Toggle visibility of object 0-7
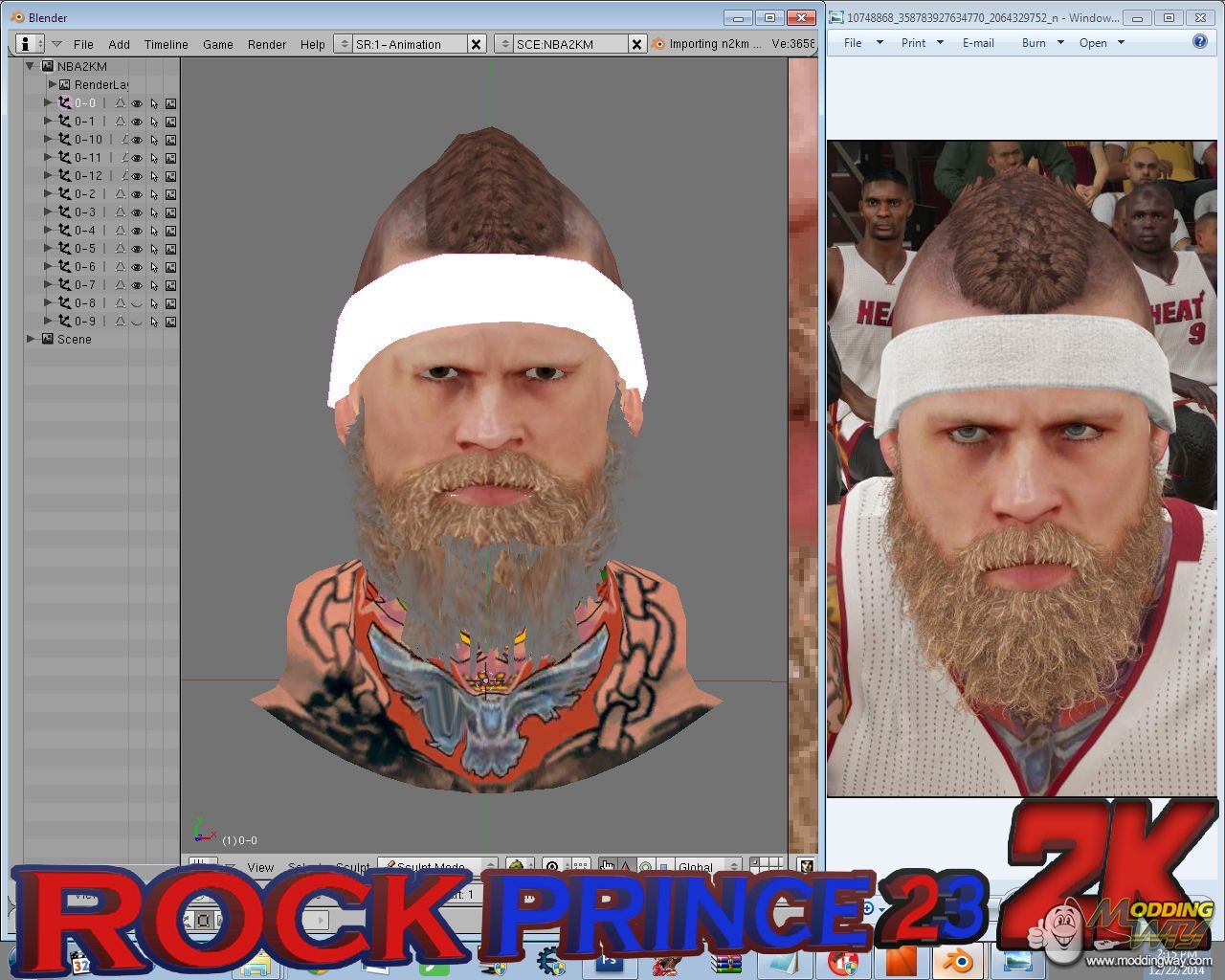This screenshot has width=1225, height=980. click(x=137, y=285)
